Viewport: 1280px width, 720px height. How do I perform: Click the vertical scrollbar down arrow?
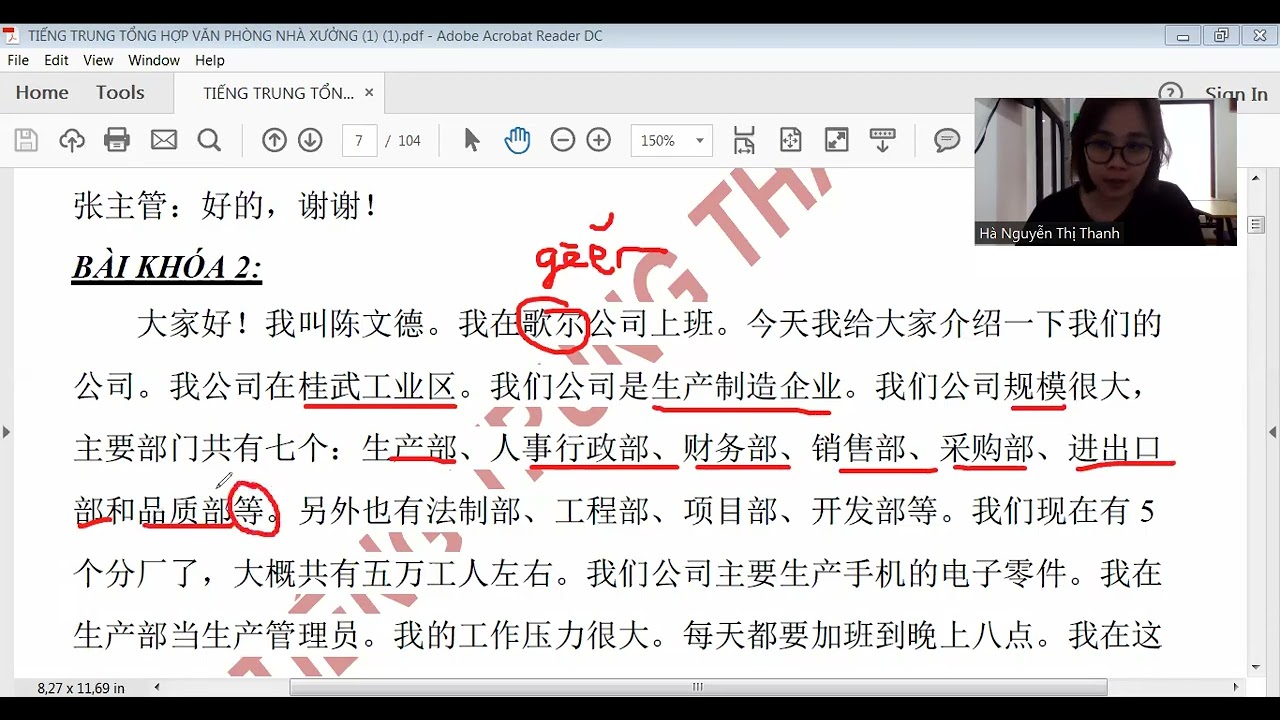[x=1257, y=667]
